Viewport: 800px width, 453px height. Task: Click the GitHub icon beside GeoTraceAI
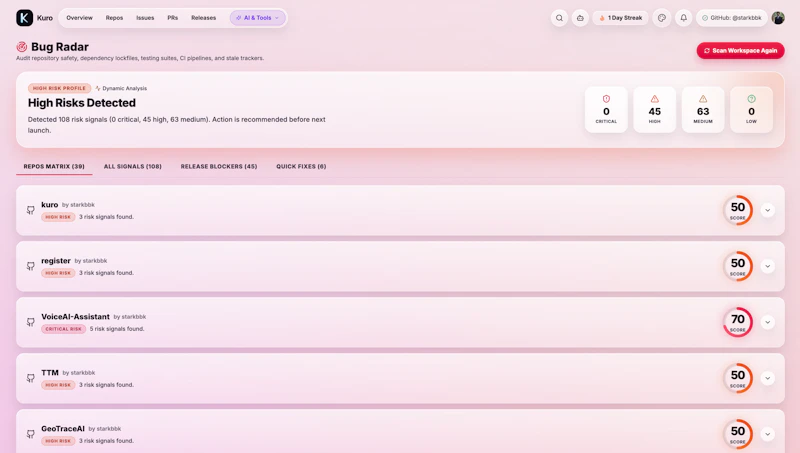click(31, 434)
